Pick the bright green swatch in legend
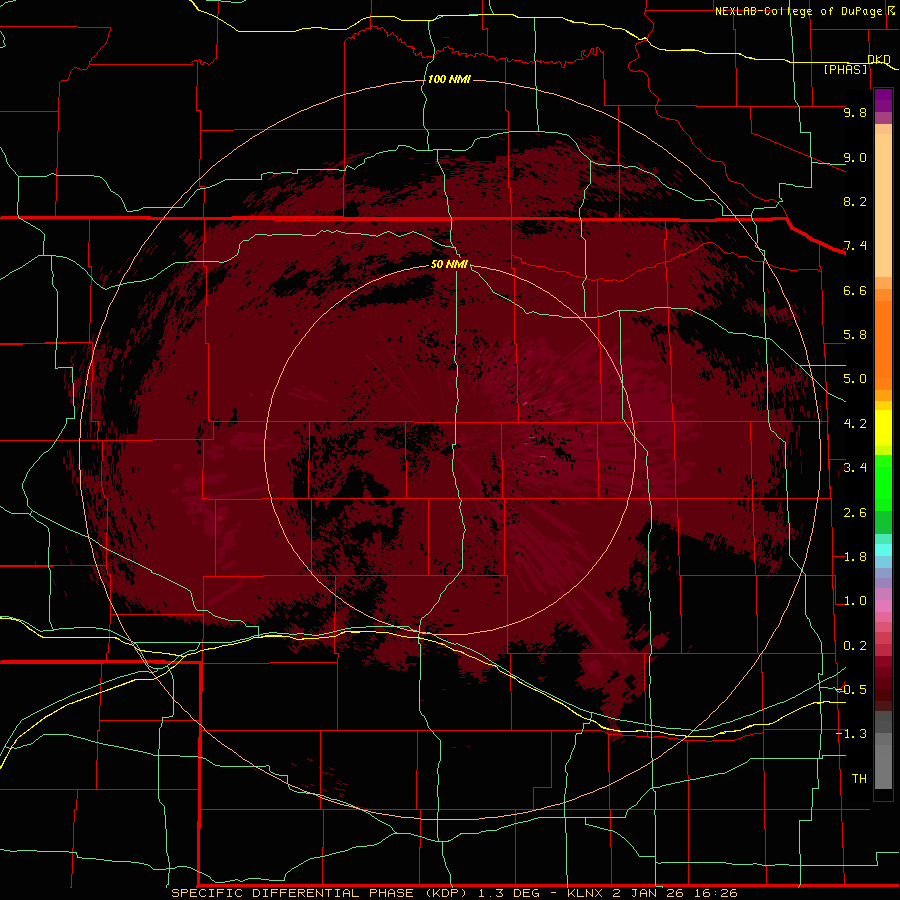This screenshot has height=900, width=900. click(x=883, y=483)
